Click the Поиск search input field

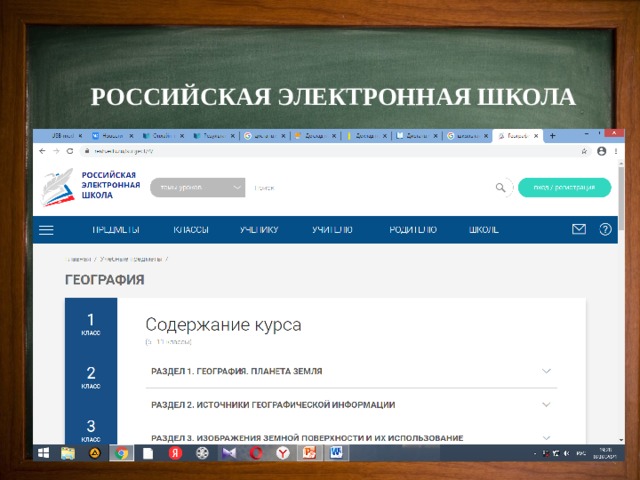click(369, 188)
